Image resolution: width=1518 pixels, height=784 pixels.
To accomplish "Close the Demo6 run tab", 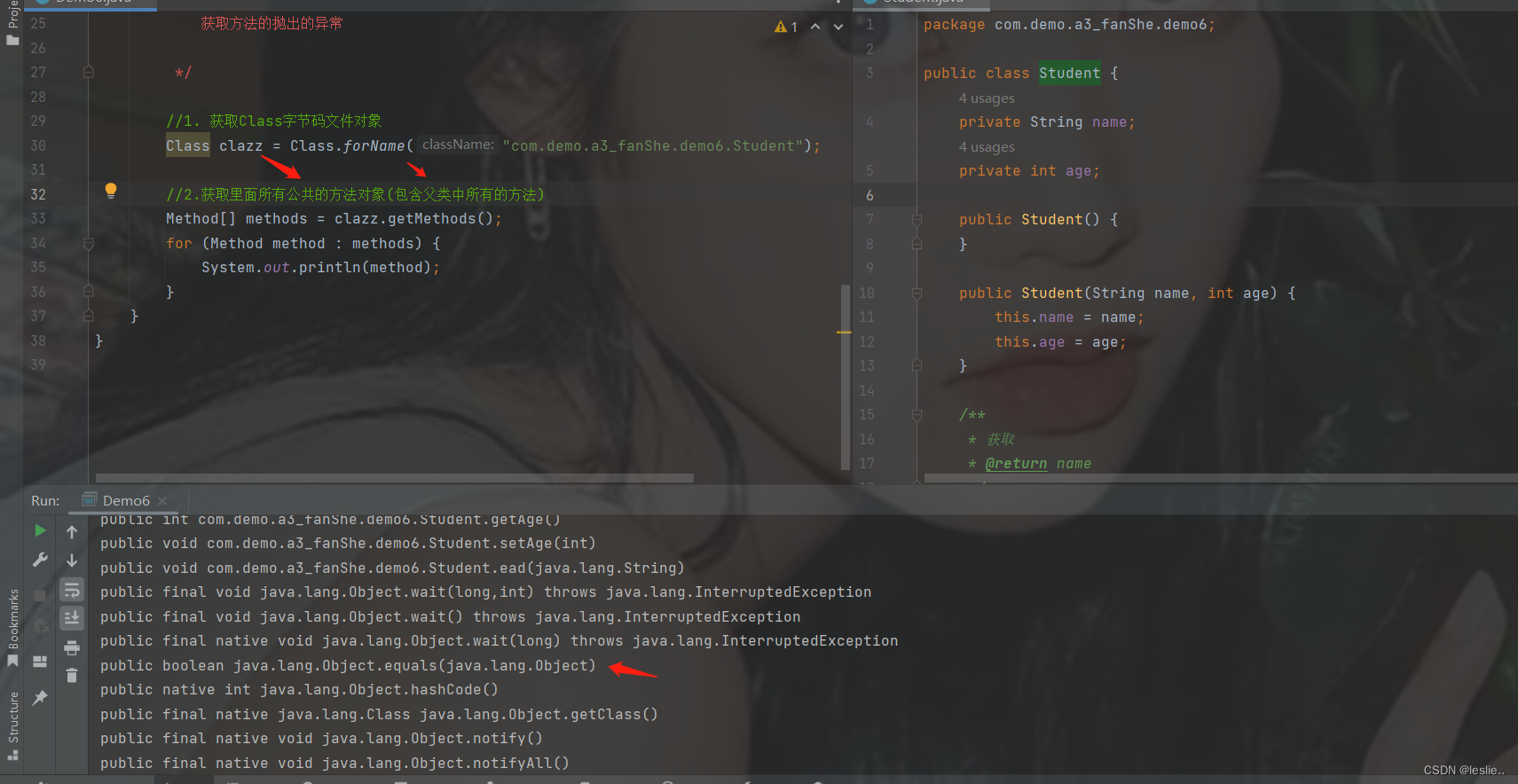I will click(x=162, y=501).
